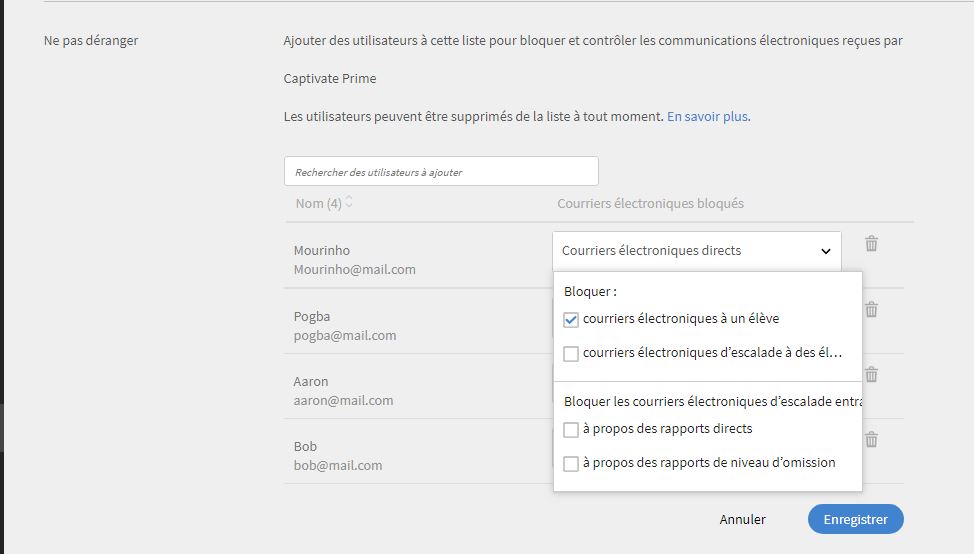Viewport: 974px width, 554px height.
Task: Select the Pogba user name
Action: pos(312,316)
